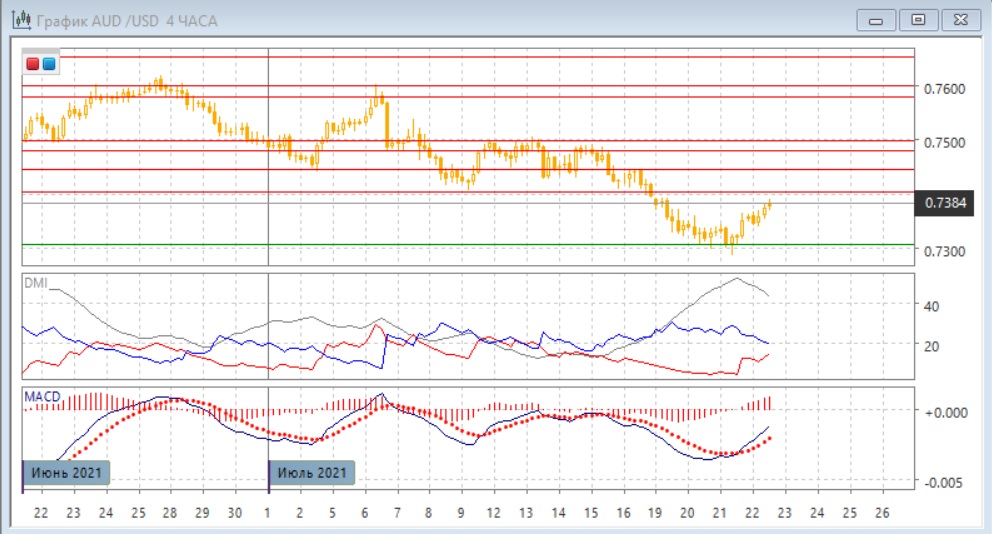
Task: Click the window title 'График AUD /USD 4 ЧАСА'
Action: coord(126,21)
